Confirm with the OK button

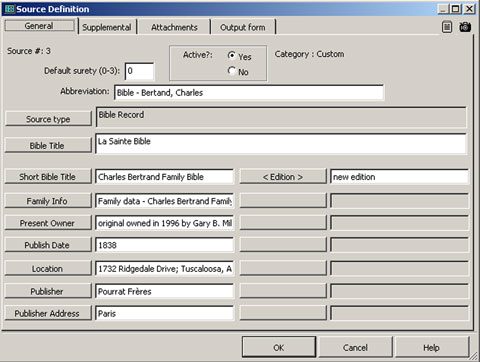coord(279,347)
